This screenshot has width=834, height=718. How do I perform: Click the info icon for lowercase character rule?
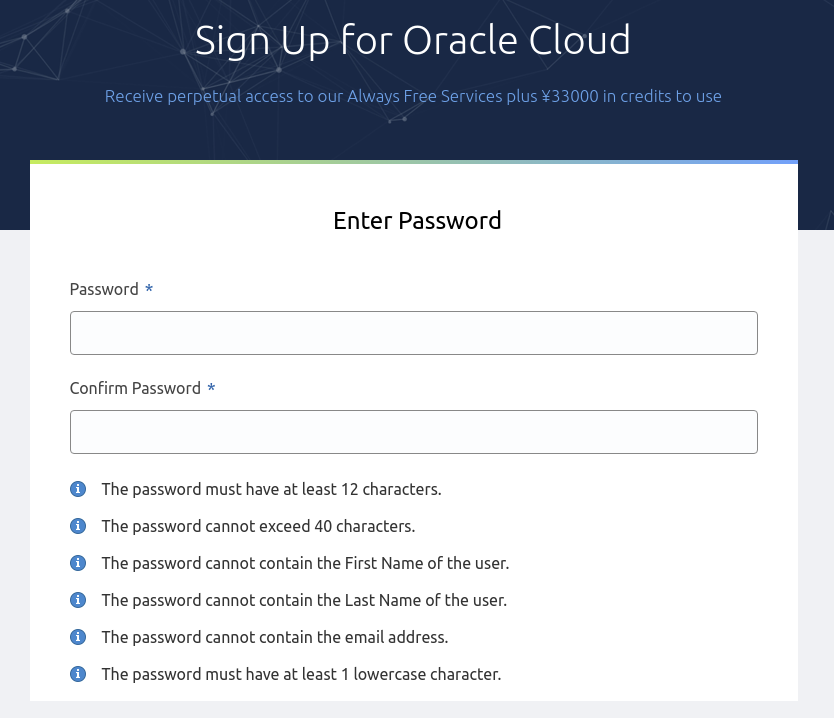click(x=78, y=674)
